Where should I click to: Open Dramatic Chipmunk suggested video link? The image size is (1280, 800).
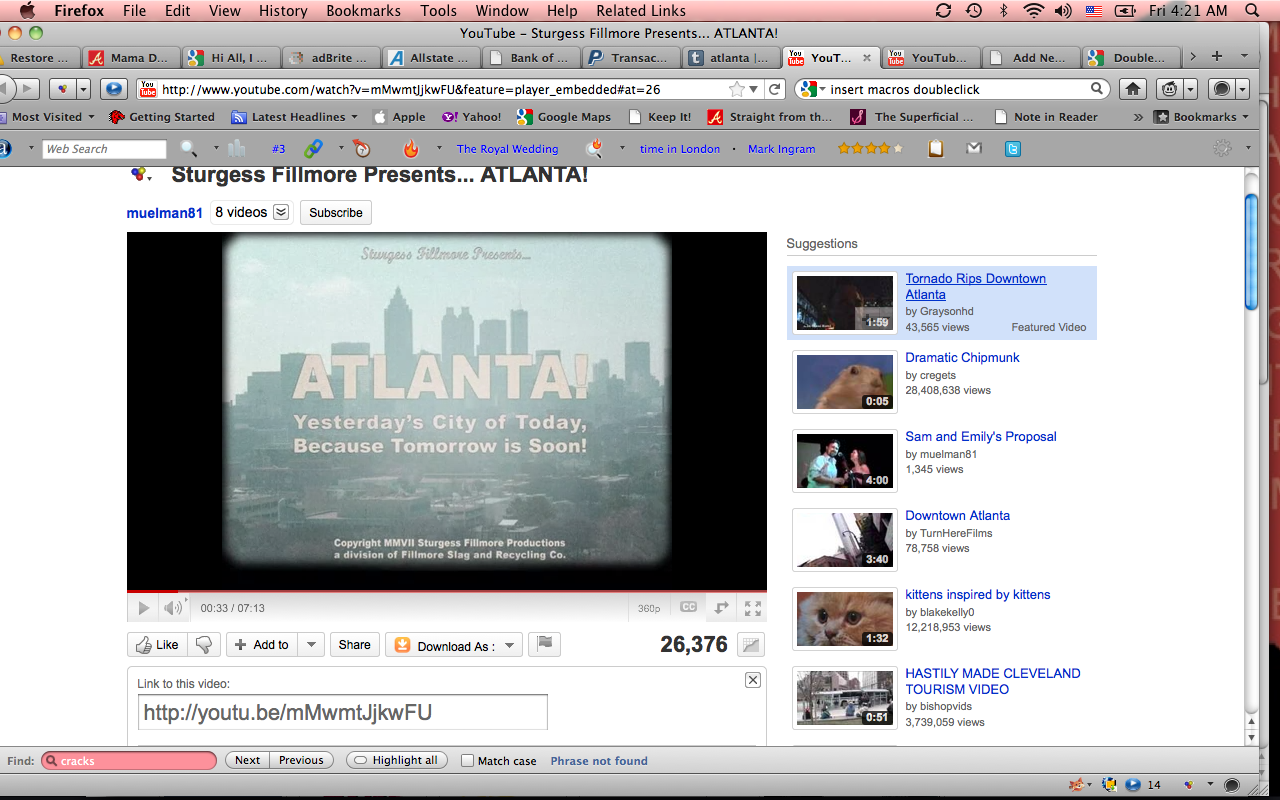pyautogui.click(x=962, y=357)
